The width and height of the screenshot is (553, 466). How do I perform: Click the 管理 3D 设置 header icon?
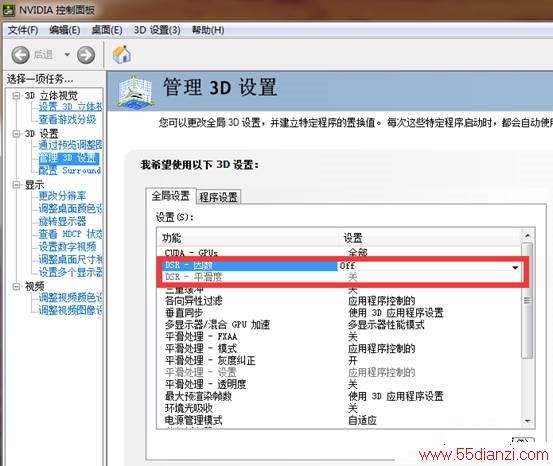point(135,91)
